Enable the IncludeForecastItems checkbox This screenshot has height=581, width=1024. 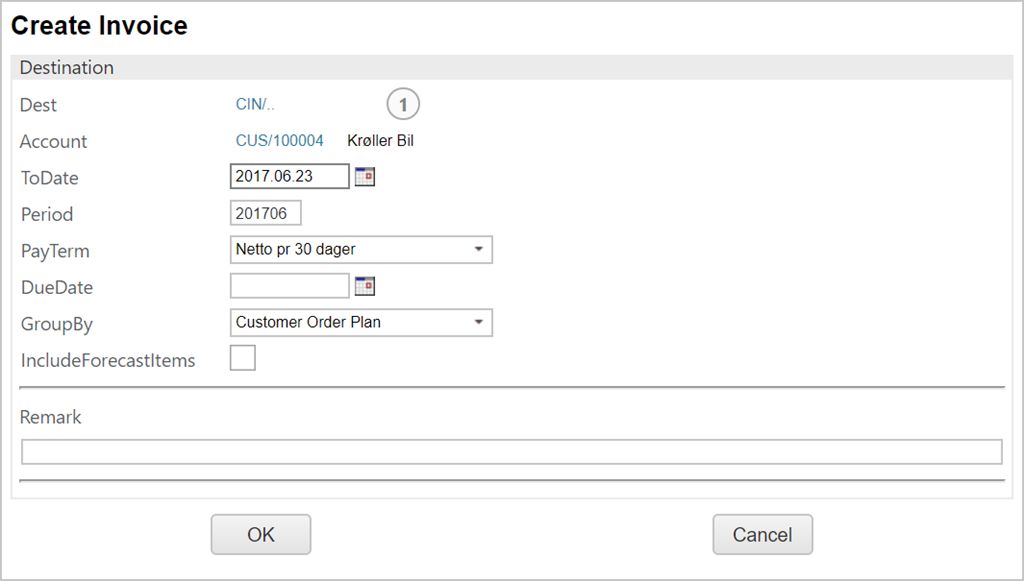point(243,358)
